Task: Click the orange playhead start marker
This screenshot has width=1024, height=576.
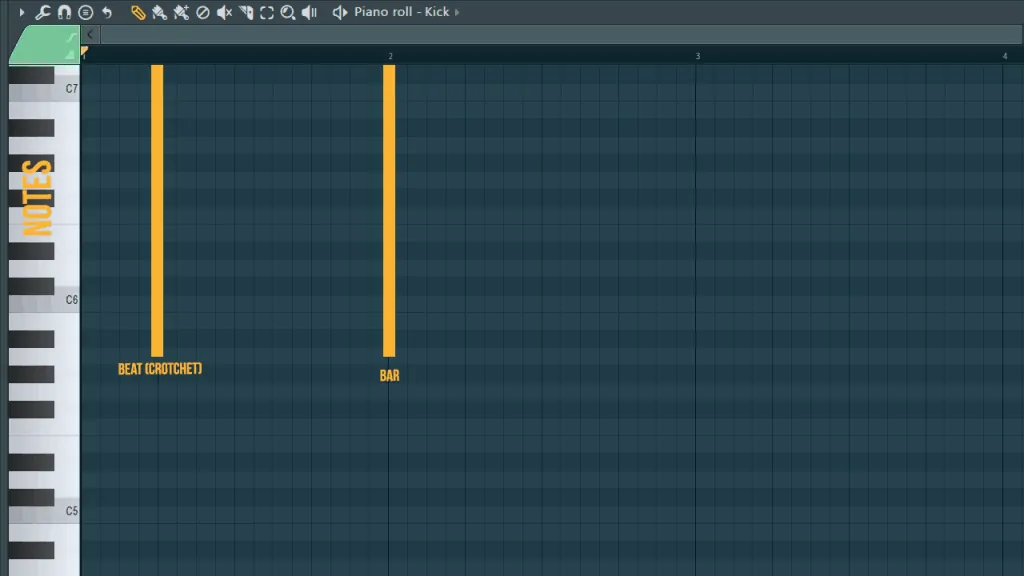Action: [x=84, y=51]
